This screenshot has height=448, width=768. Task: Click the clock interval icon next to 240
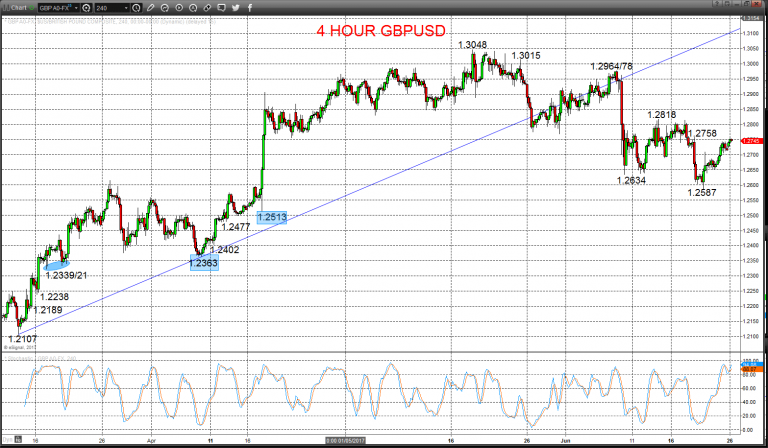click(x=136, y=8)
